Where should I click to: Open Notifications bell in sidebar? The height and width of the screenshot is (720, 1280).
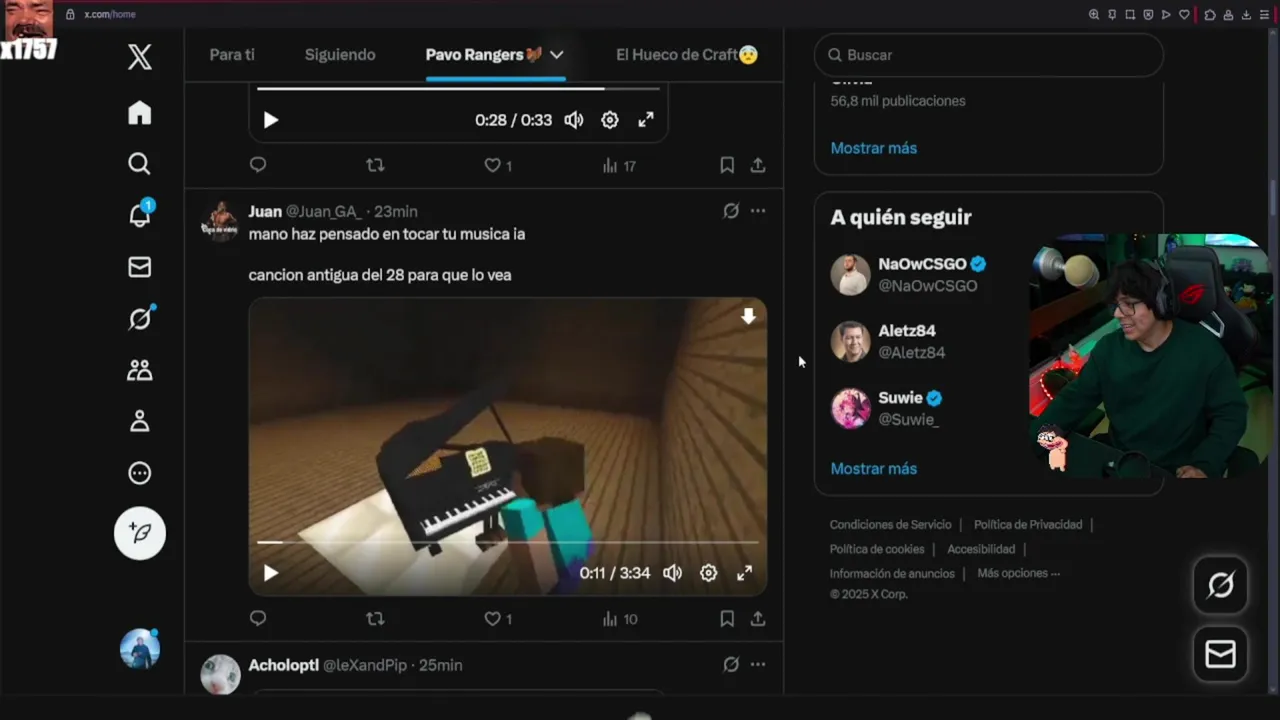140,214
